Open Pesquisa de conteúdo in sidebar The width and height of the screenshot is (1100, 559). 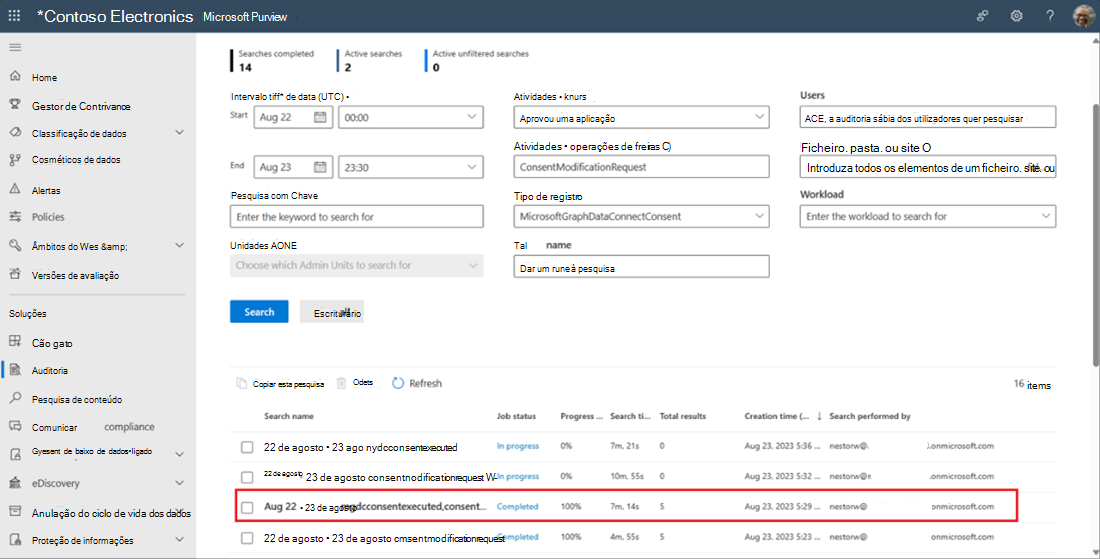tap(76, 399)
